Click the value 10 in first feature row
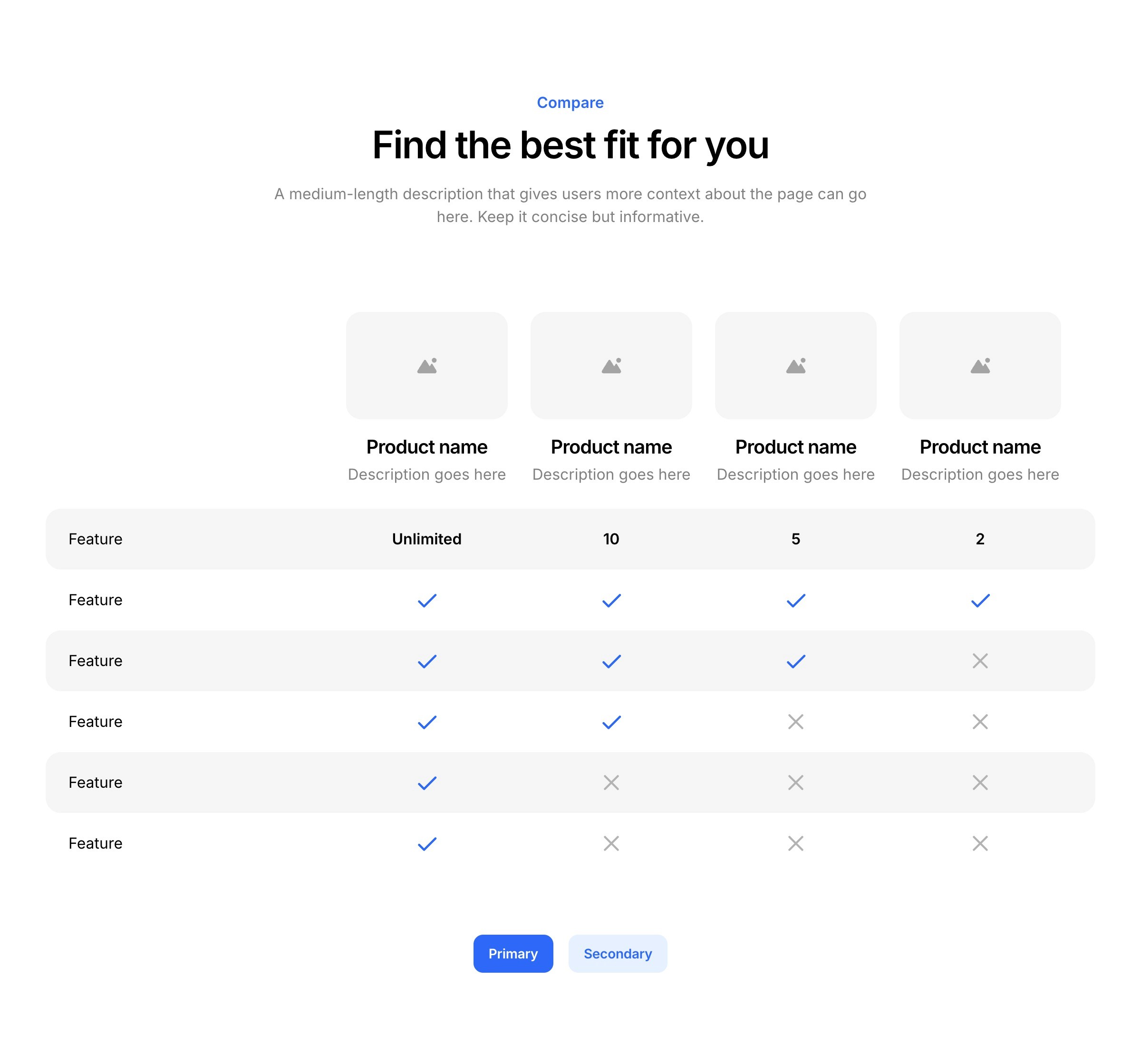 (611, 539)
